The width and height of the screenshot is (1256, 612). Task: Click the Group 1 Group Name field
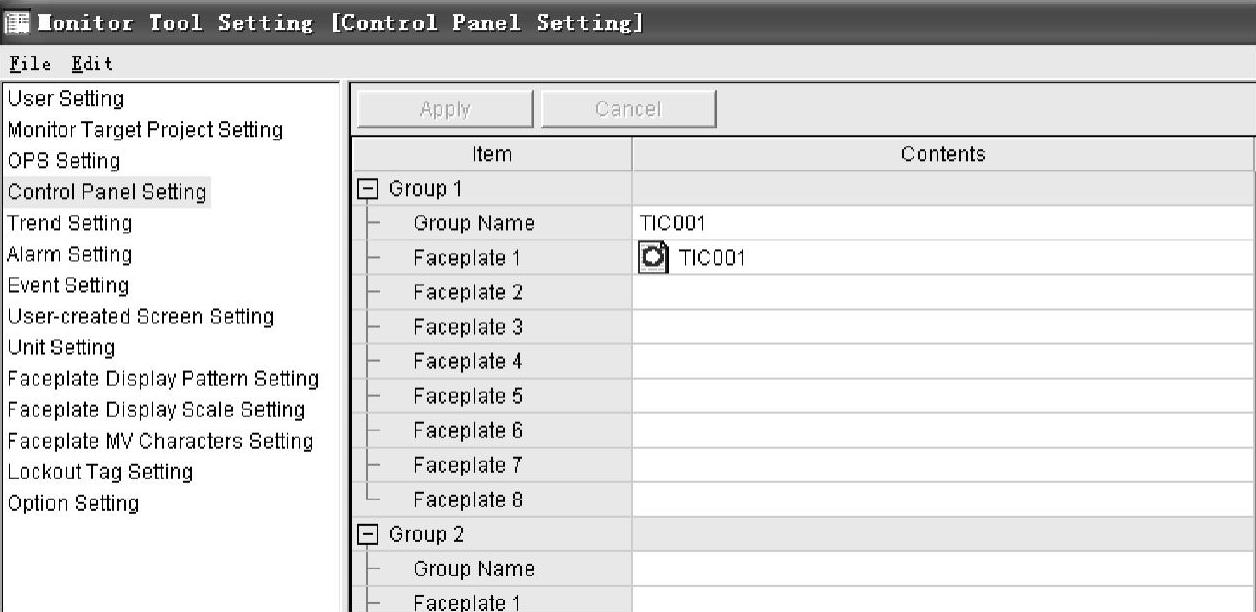942,223
